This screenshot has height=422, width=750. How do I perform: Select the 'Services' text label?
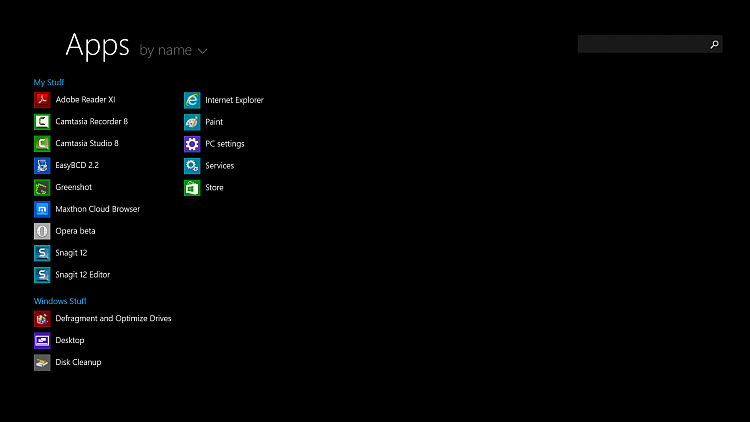click(220, 166)
